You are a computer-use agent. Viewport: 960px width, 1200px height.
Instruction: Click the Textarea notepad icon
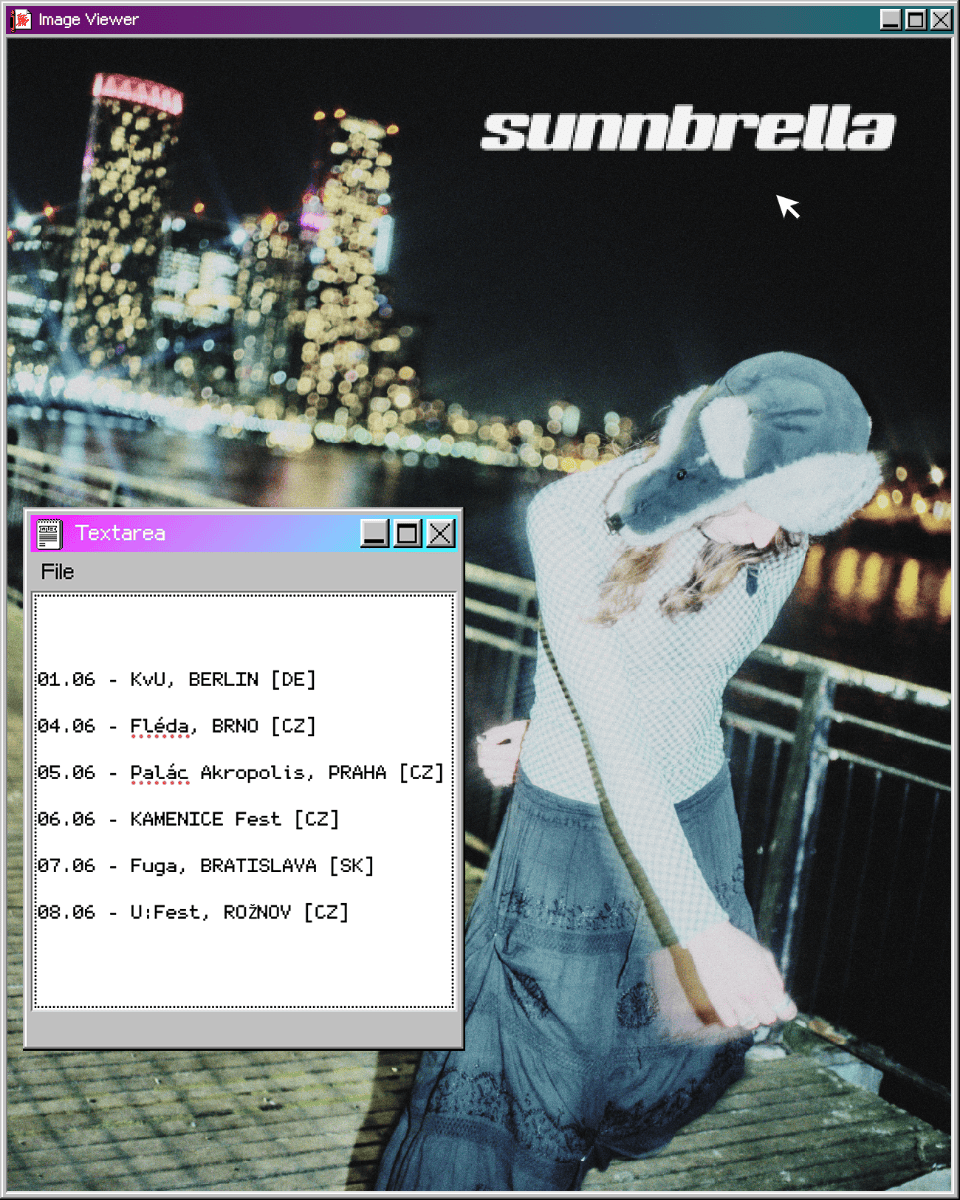[x=49, y=534]
